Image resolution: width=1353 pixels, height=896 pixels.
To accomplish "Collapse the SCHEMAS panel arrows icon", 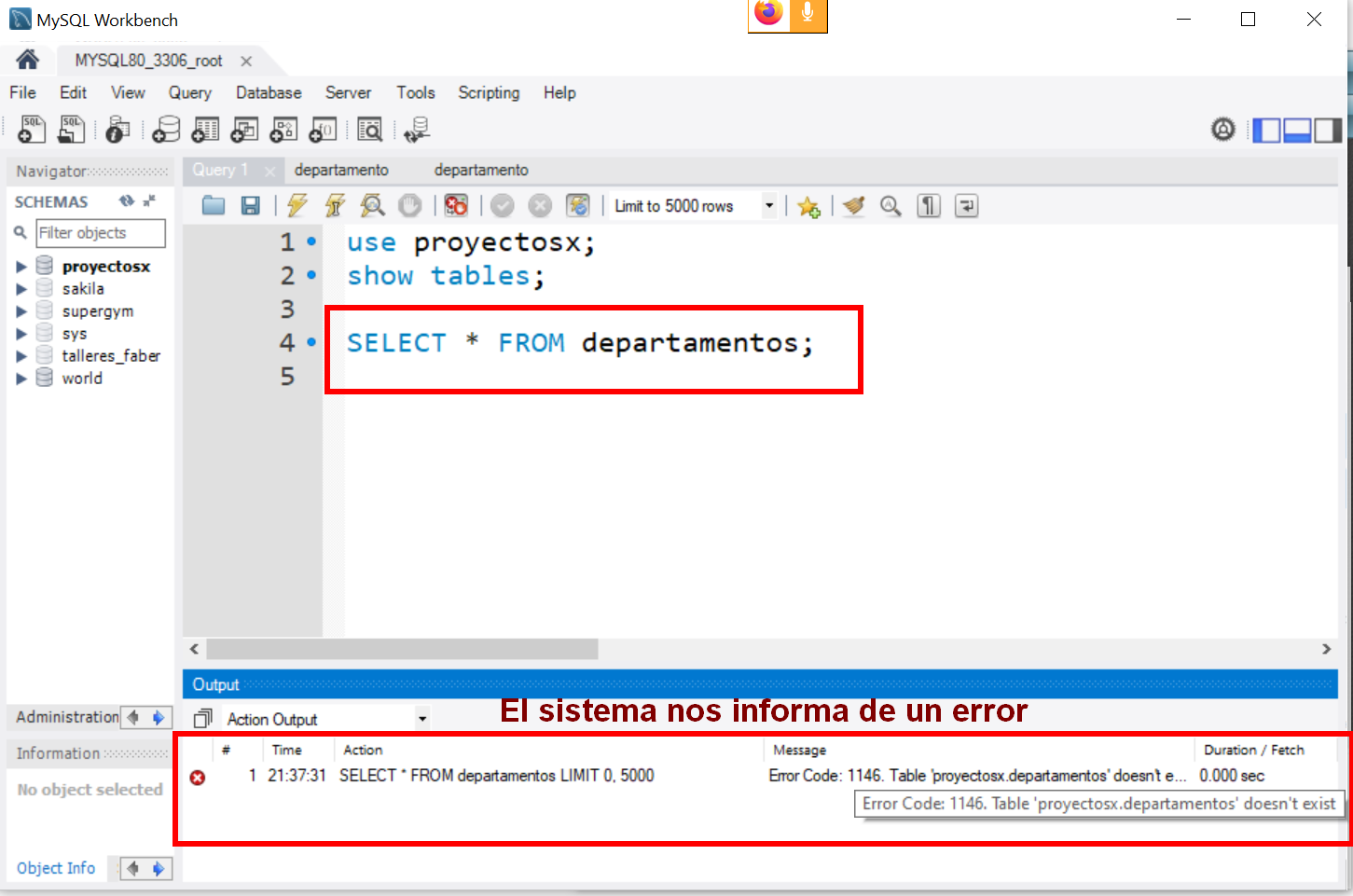I will pos(149,201).
